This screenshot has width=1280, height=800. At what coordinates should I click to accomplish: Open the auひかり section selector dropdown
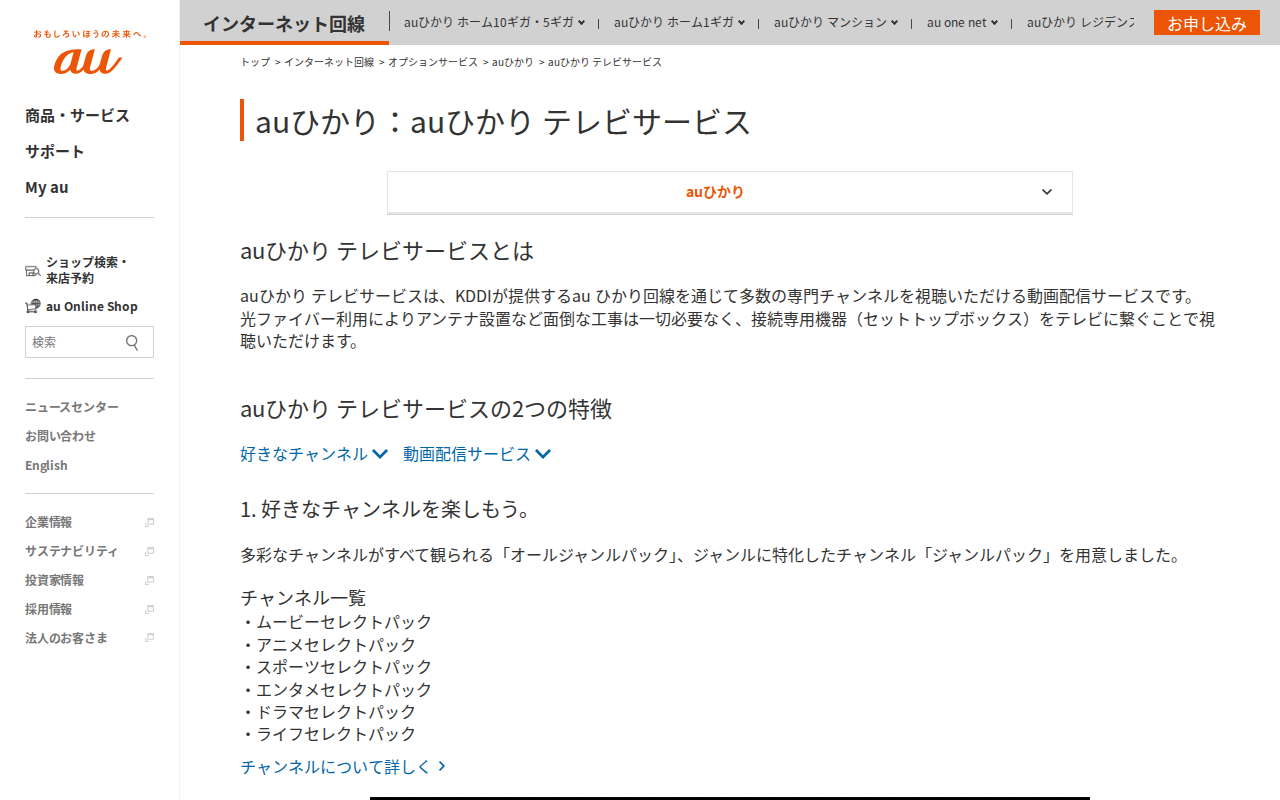point(730,192)
